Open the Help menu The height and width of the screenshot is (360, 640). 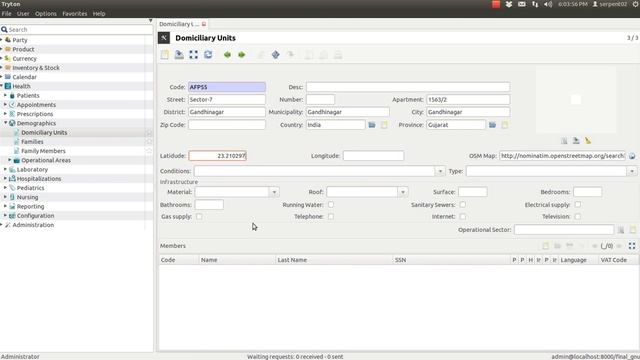pos(99,13)
